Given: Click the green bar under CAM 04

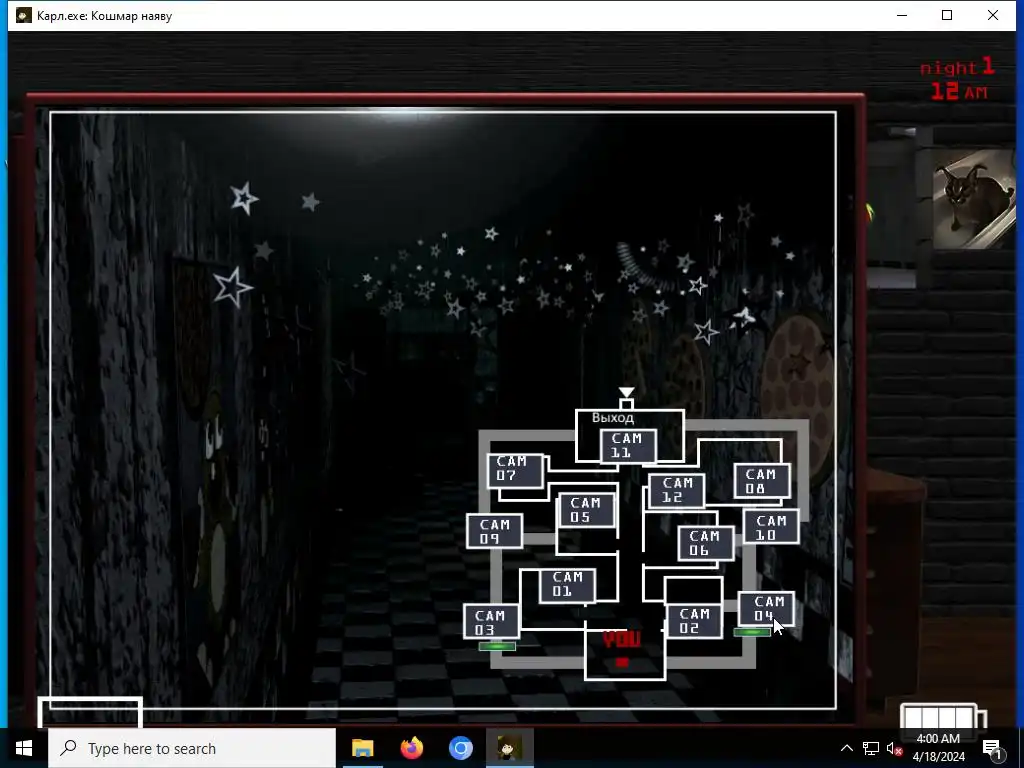Looking at the screenshot, I should click(752, 632).
